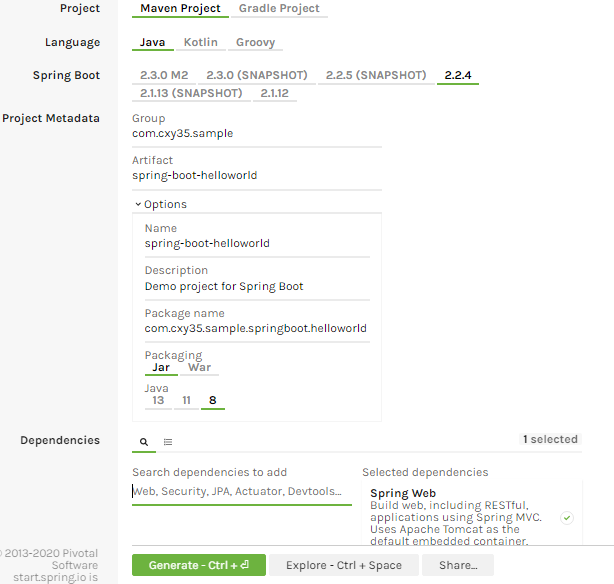Click the green checkmark on Spring Web
Screen dimensions: 614x584
566,517
